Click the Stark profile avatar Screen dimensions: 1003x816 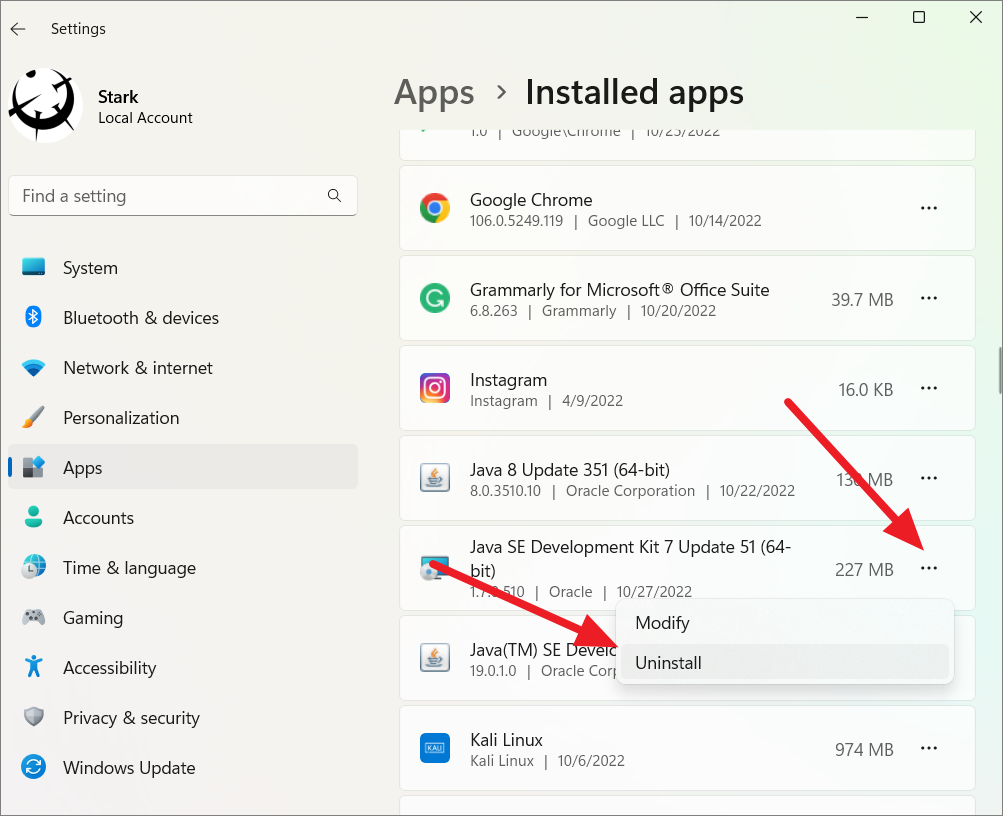[45, 105]
